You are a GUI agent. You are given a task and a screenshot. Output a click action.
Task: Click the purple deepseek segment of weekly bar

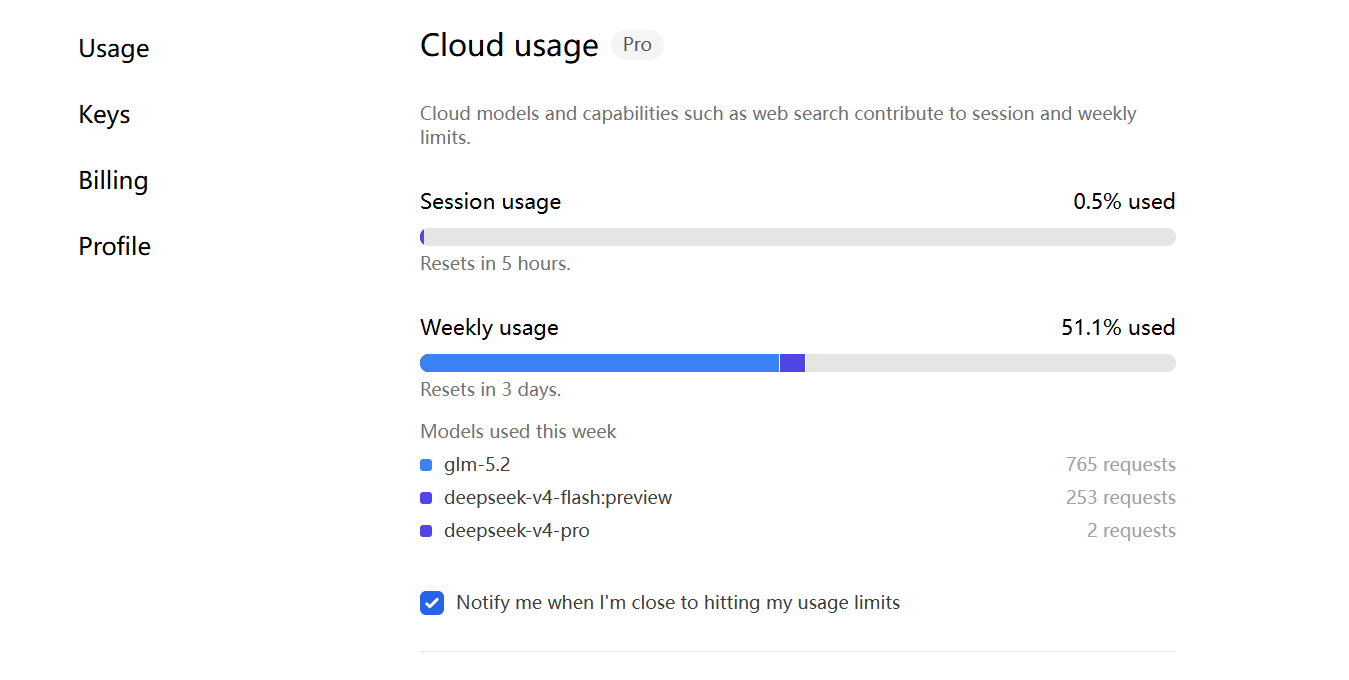click(792, 363)
